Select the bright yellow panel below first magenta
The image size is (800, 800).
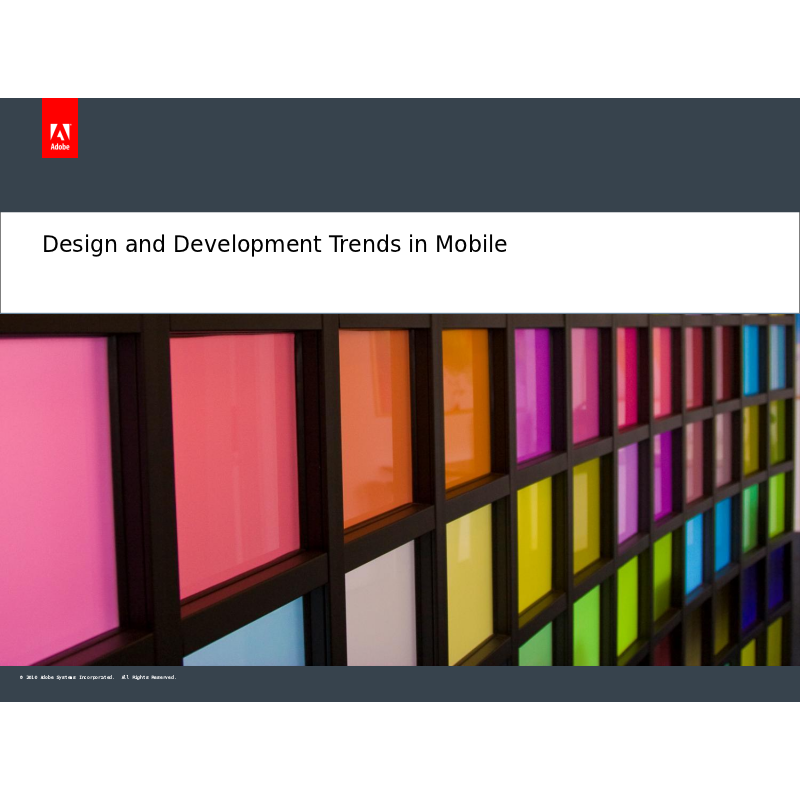(534, 544)
